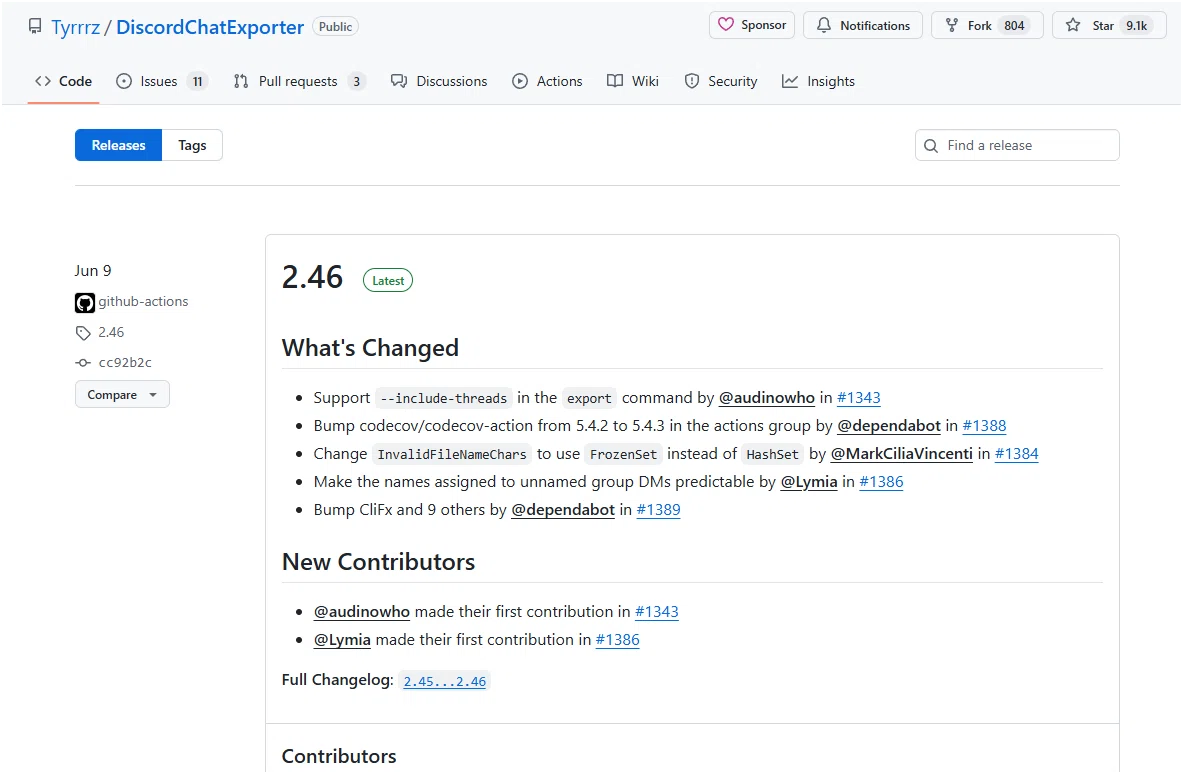Click the github-actions avatar icon
The height and width of the screenshot is (774, 1183).
point(84,303)
